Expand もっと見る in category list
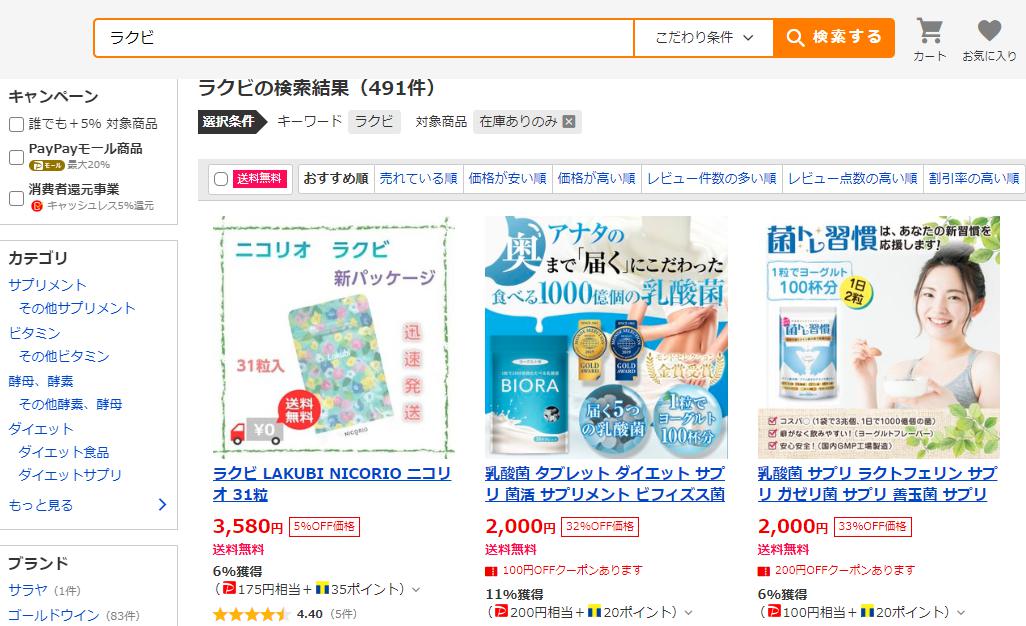The width and height of the screenshot is (1026, 626). pos(88,505)
